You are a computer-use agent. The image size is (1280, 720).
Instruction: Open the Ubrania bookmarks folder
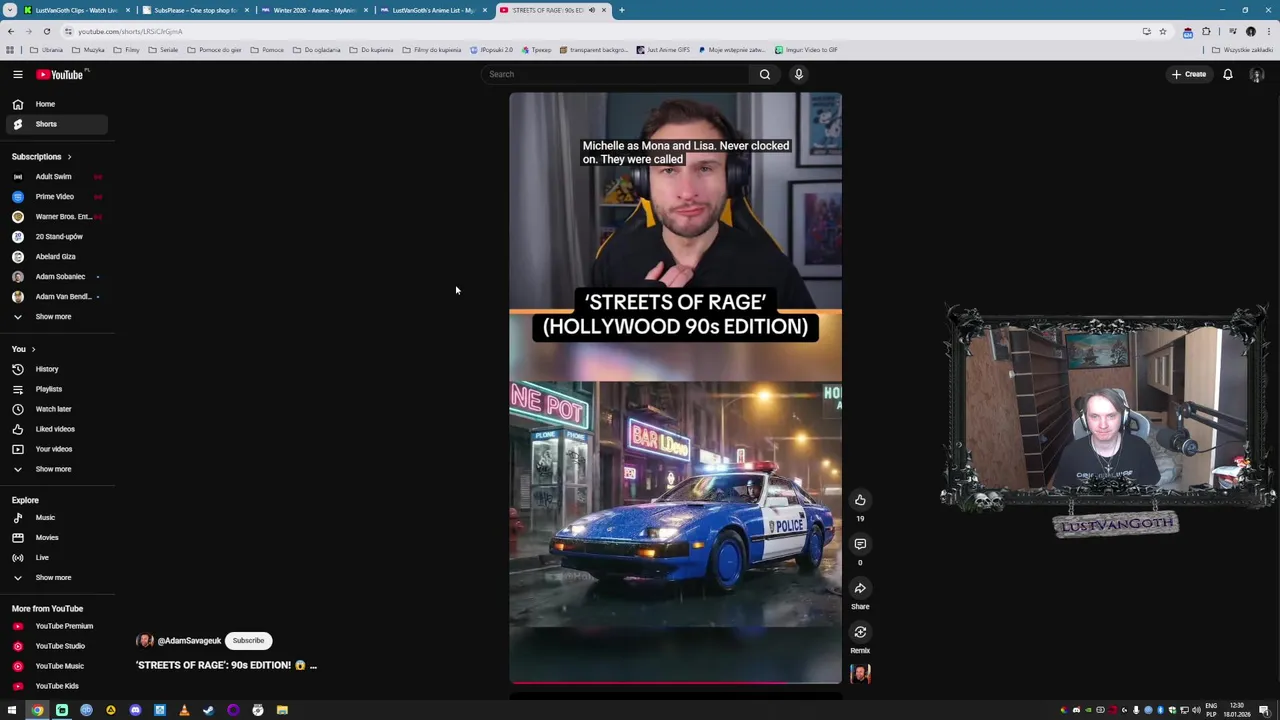pyautogui.click(x=47, y=50)
